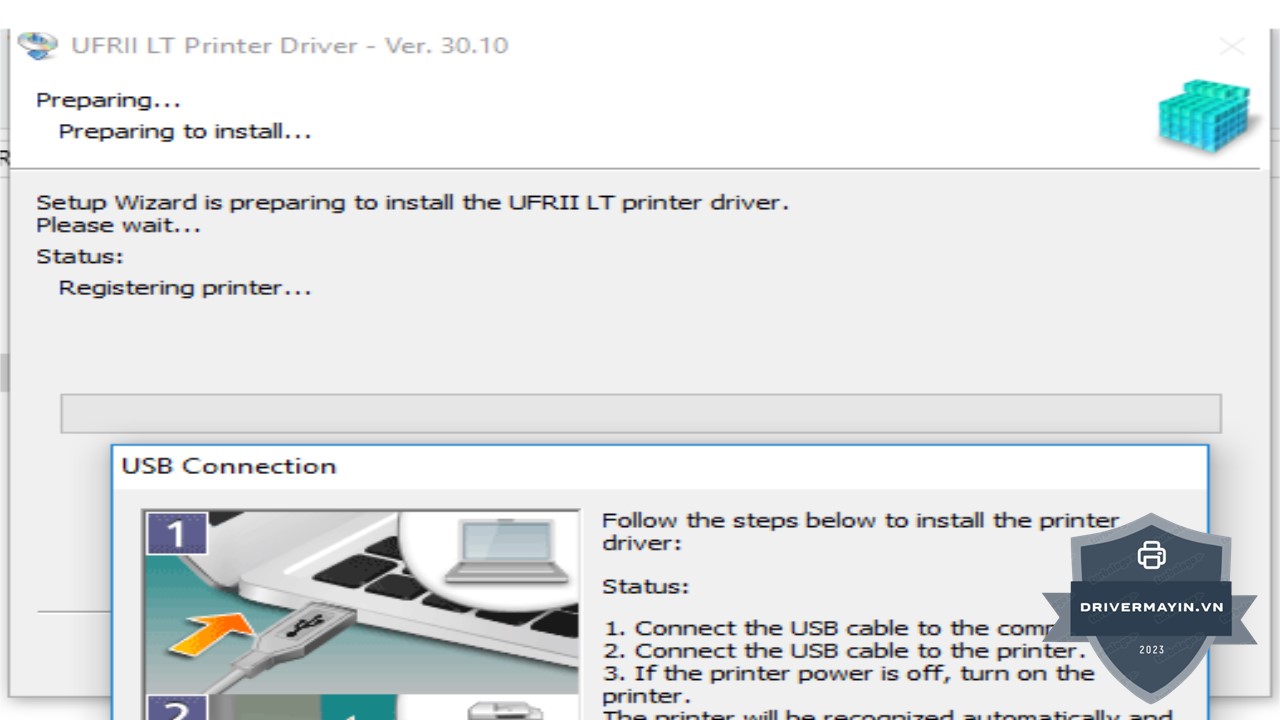Click the step 1 USB cable illustration

point(362,603)
